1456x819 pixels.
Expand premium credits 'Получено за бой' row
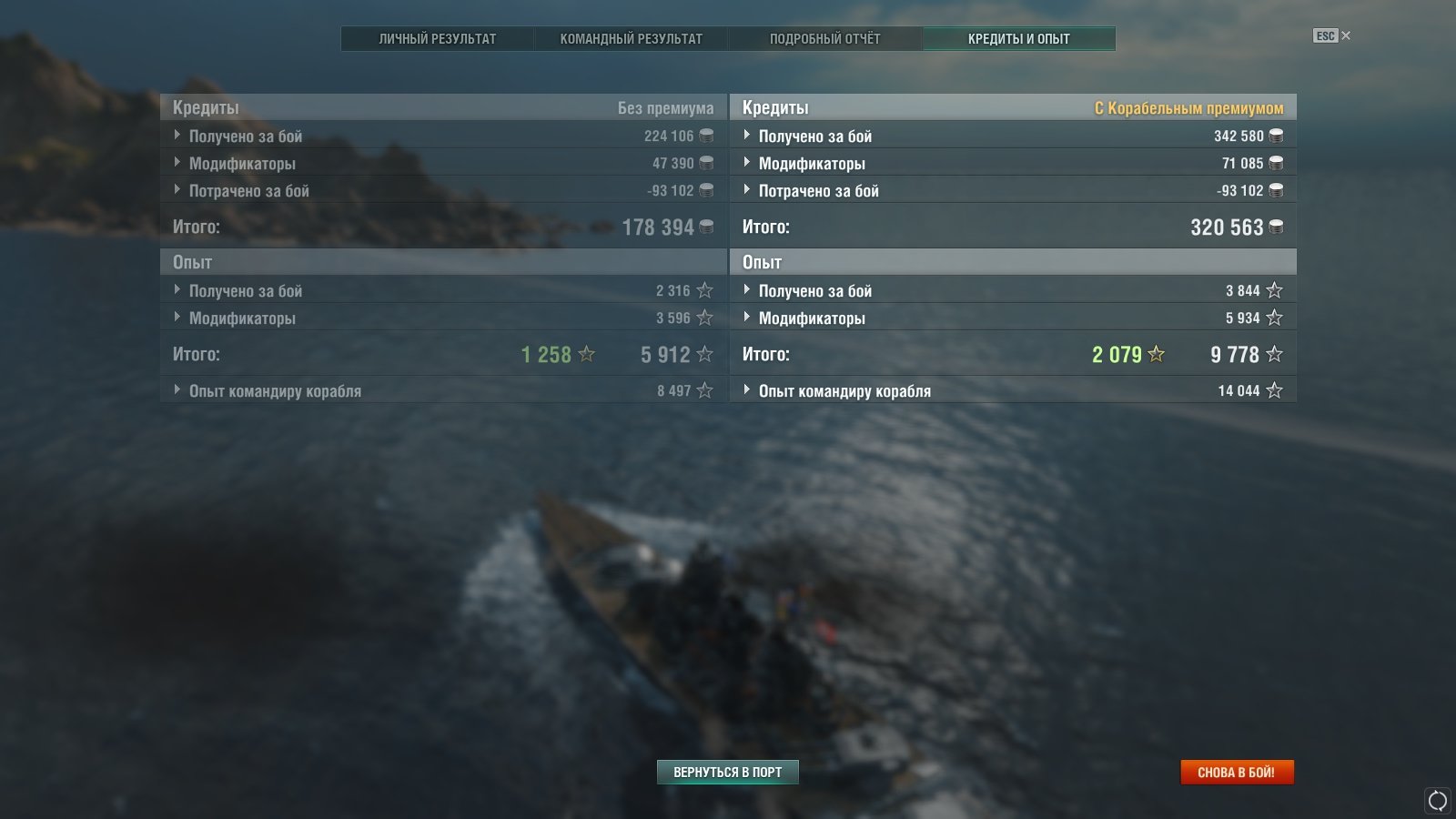[x=746, y=136]
